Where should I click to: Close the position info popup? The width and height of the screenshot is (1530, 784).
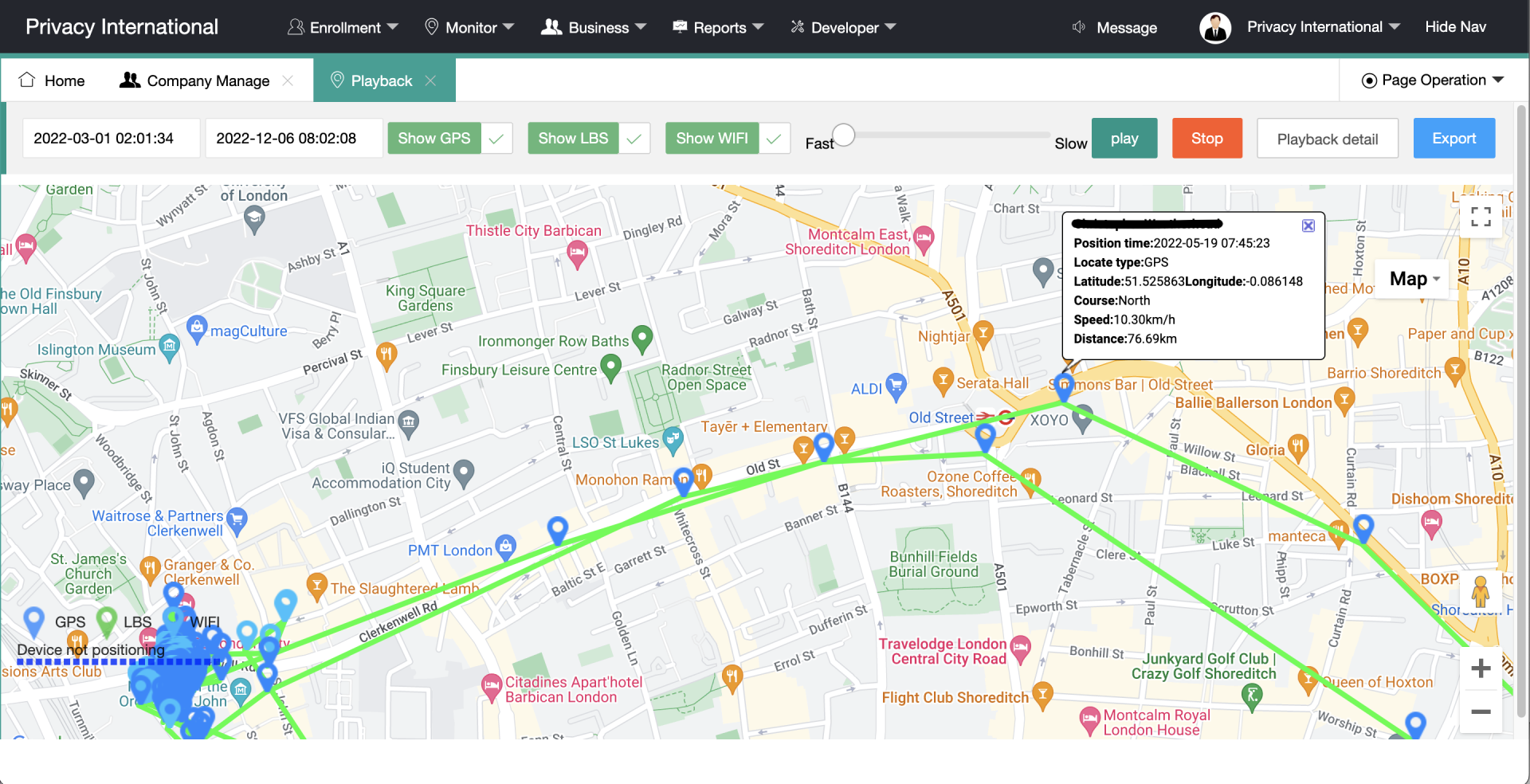click(1308, 226)
